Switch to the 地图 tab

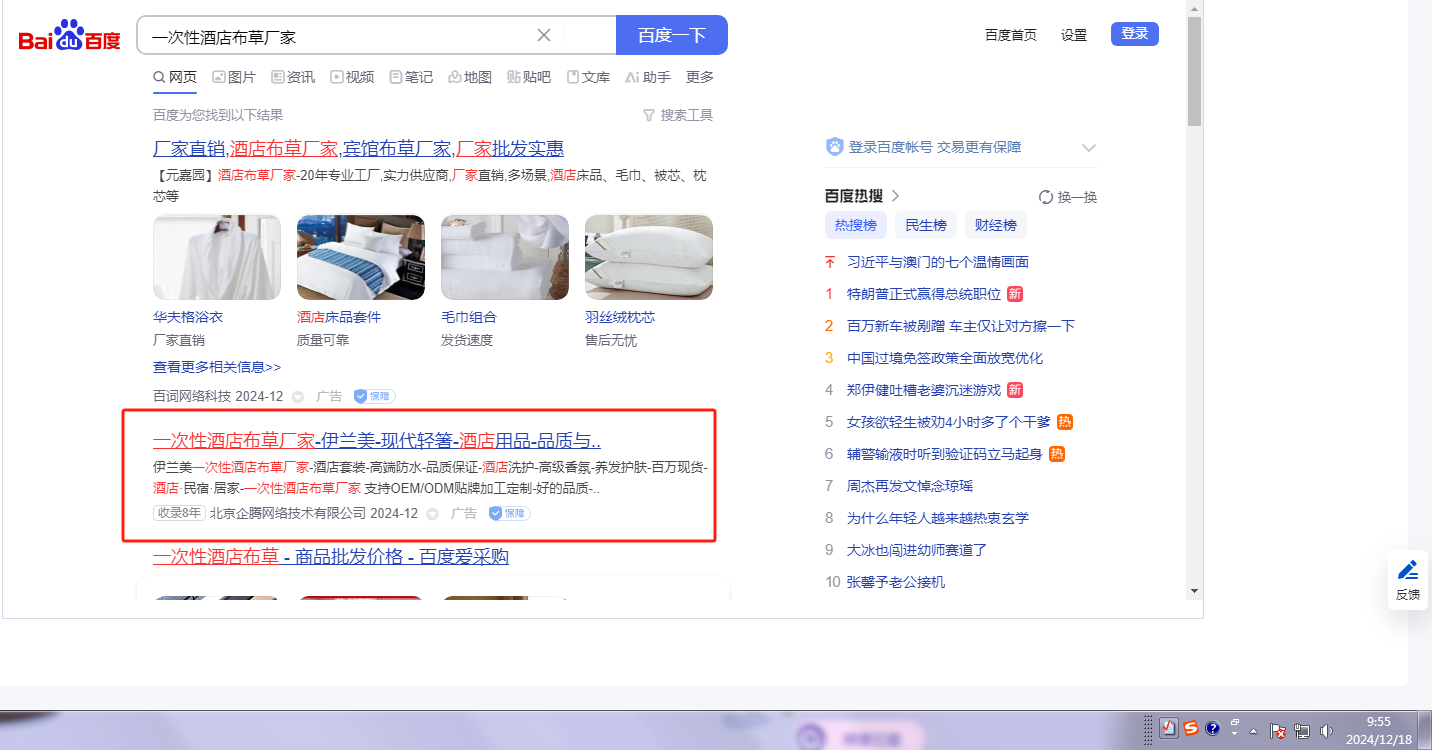[x=470, y=77]
